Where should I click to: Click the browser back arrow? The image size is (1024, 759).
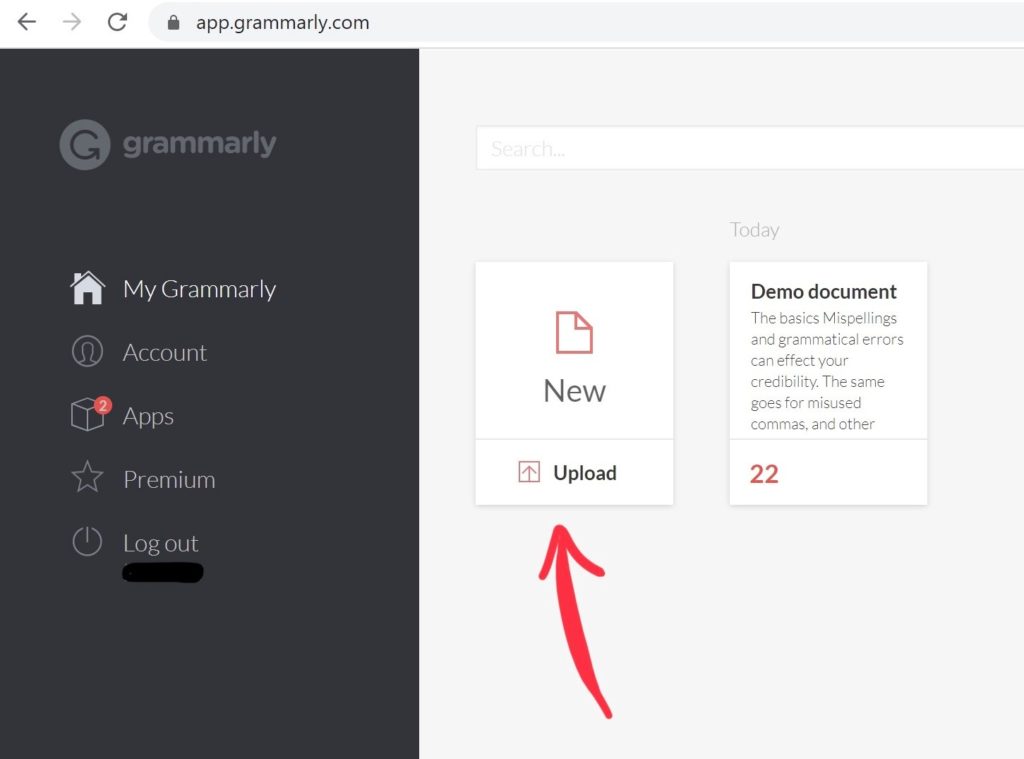(x=27, y=22)
